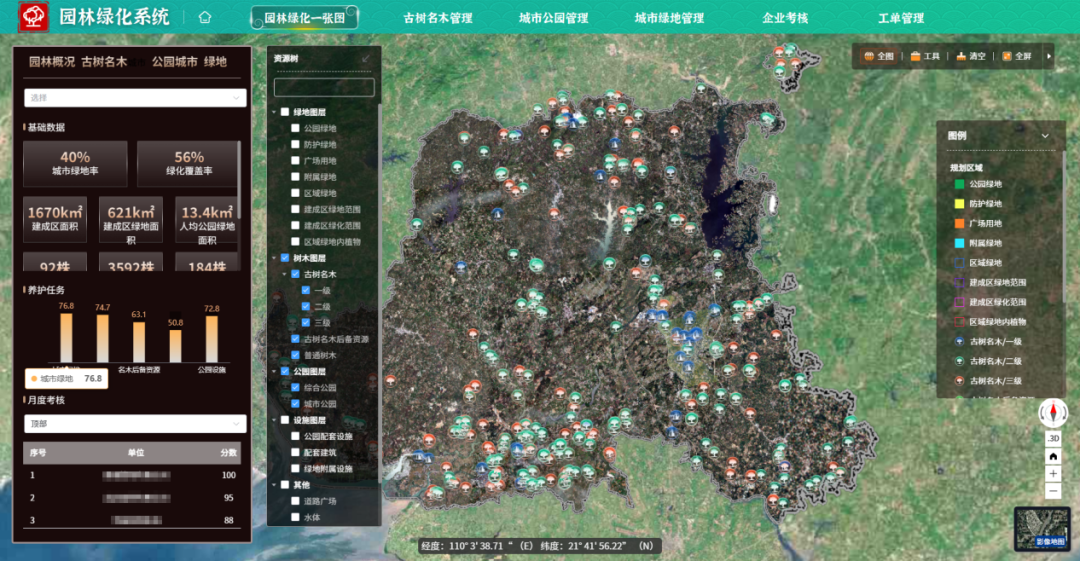The image size is (1080, 561).
Task: Enable the 水体 layer checkbox
Action: click(x=295, y=517)
